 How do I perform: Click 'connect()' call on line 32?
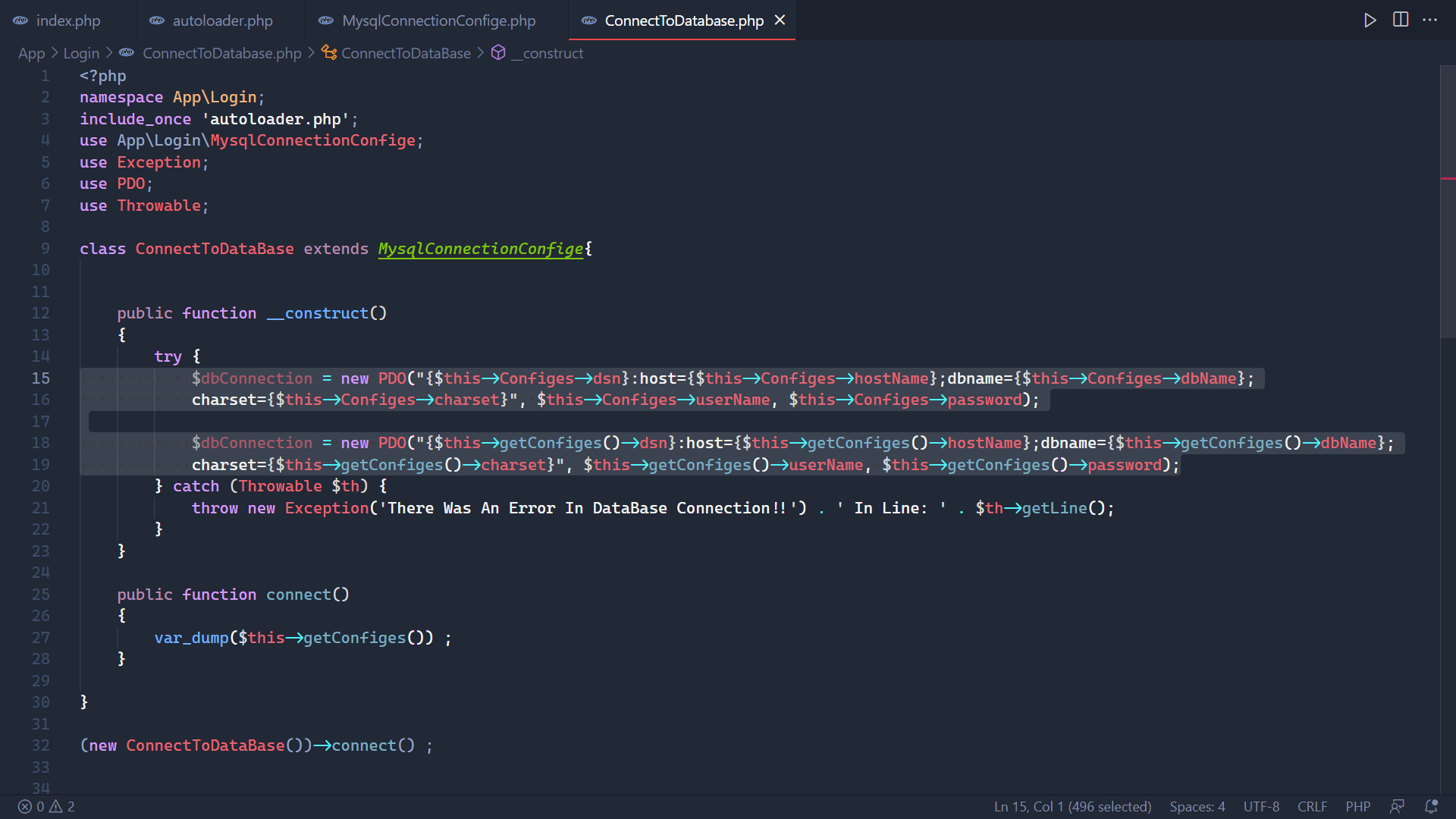click(x=373, y=745)
